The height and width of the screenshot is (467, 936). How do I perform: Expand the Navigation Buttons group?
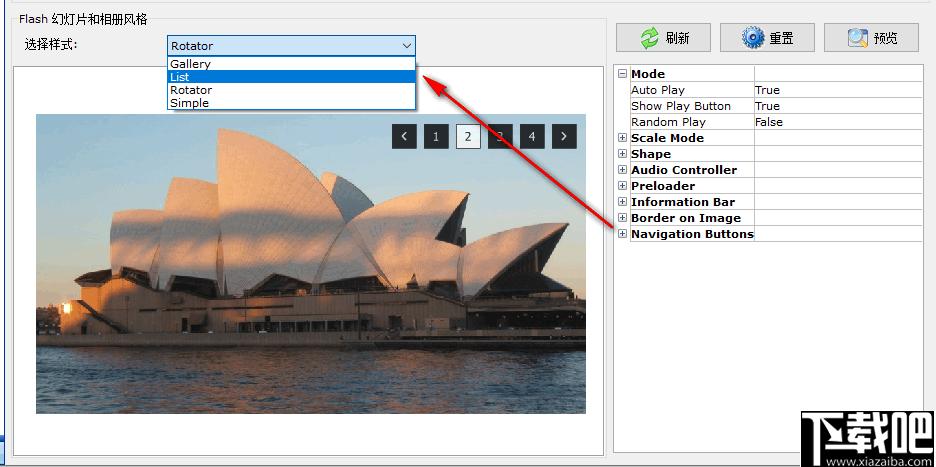(x=622, y=234)
